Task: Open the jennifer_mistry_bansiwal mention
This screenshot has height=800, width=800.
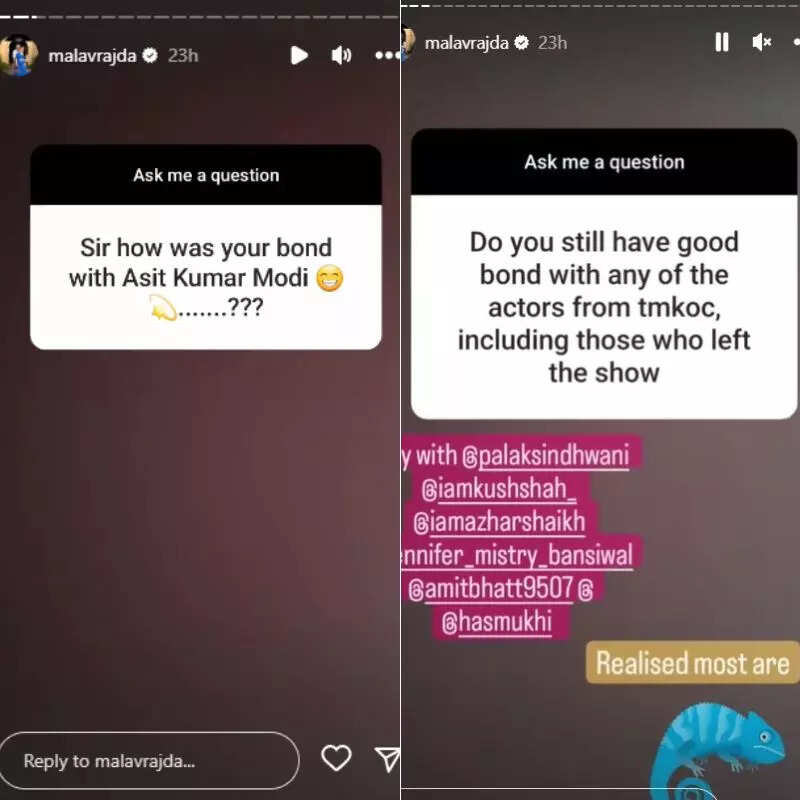Action: pos(517,555)
